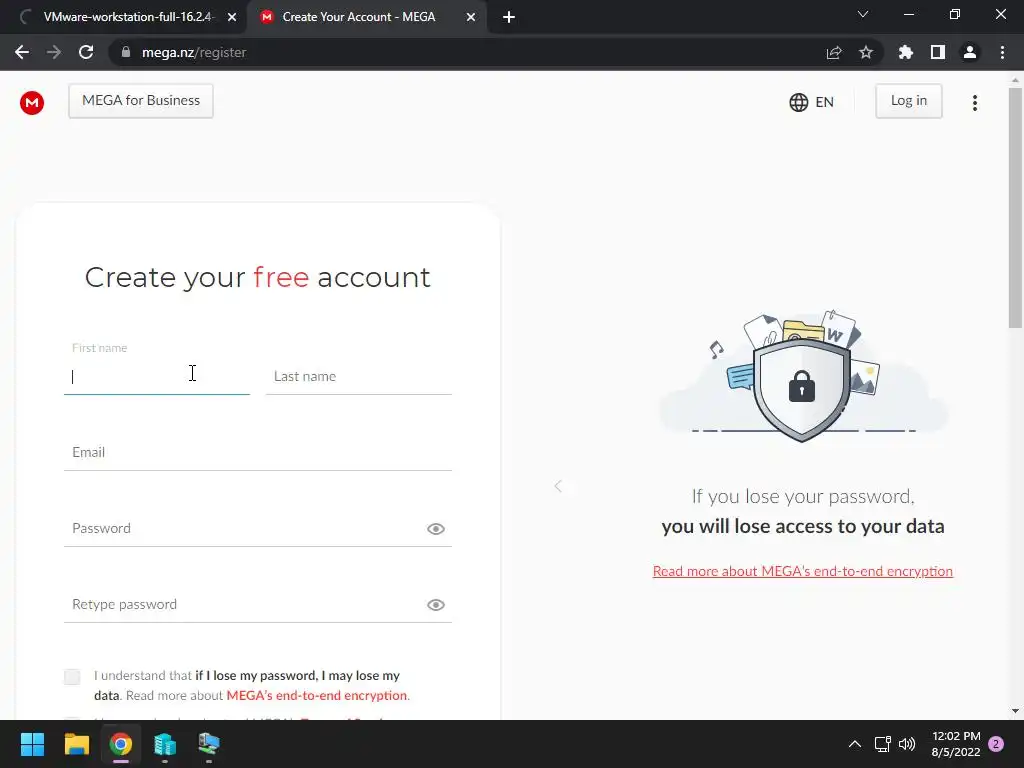This screenshot has height=768, width=1024.
Task: Open Chrome three-dot settings menu
Action: point(1002,52)
